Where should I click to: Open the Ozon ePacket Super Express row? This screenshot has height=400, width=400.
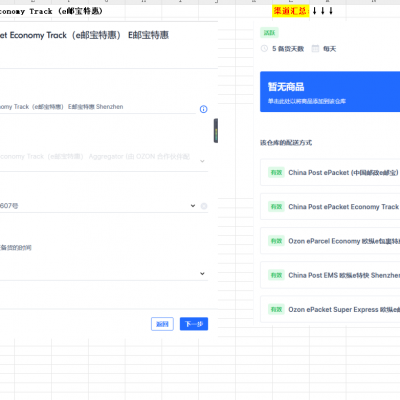pyautogui.click(x=330, y=309)
